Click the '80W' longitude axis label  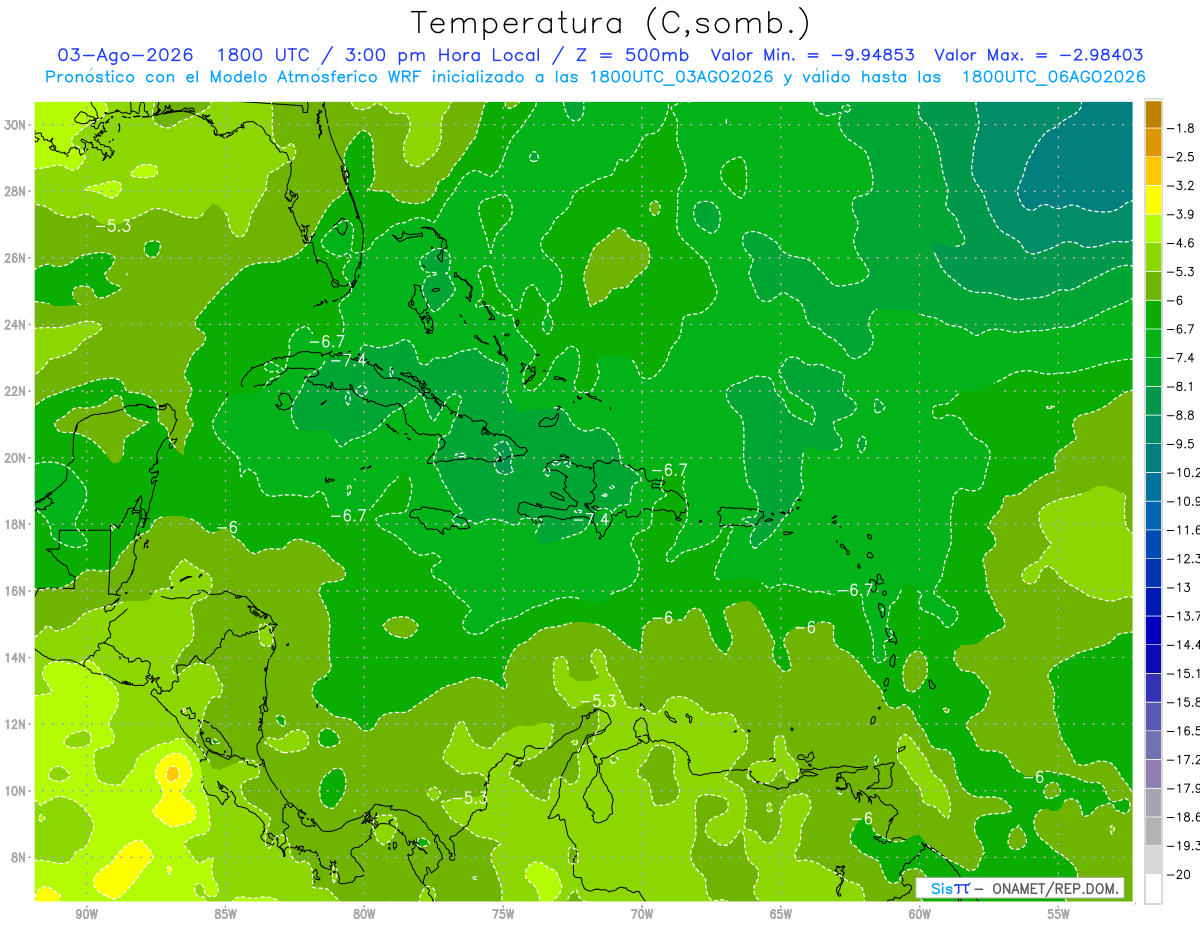[x=364, y=914]
